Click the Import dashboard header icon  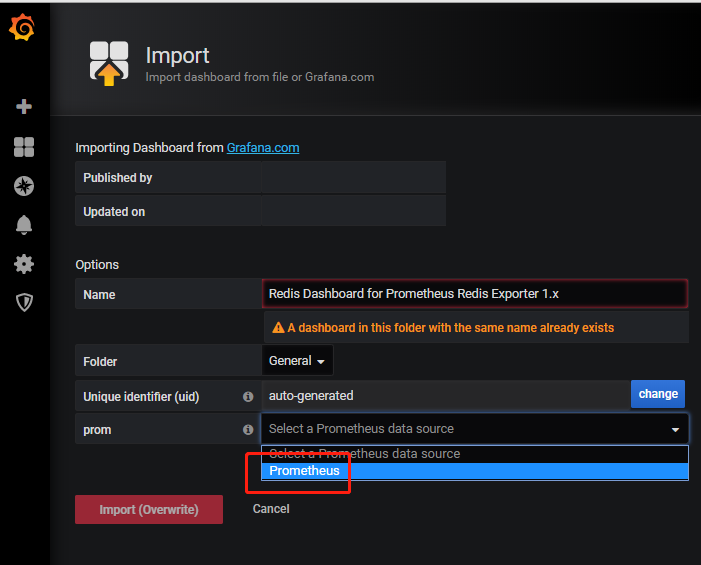pos(109,63)
